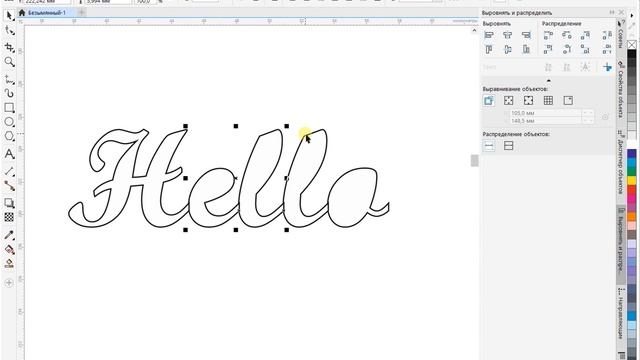The width and height of the screenshot is (640, 360).
Task: Distribute objects by left edges
Action: coord(548,35)
